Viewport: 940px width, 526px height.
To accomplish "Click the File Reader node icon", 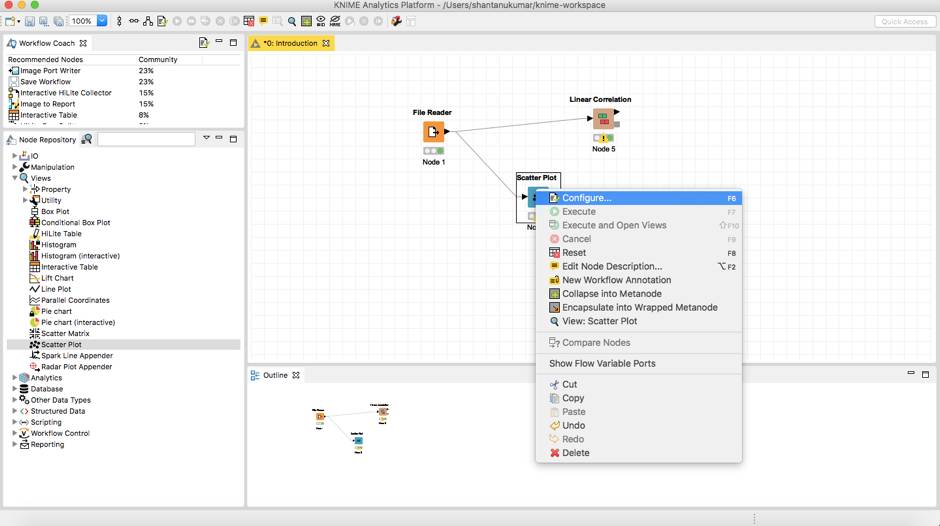I will tap(433, 132).
